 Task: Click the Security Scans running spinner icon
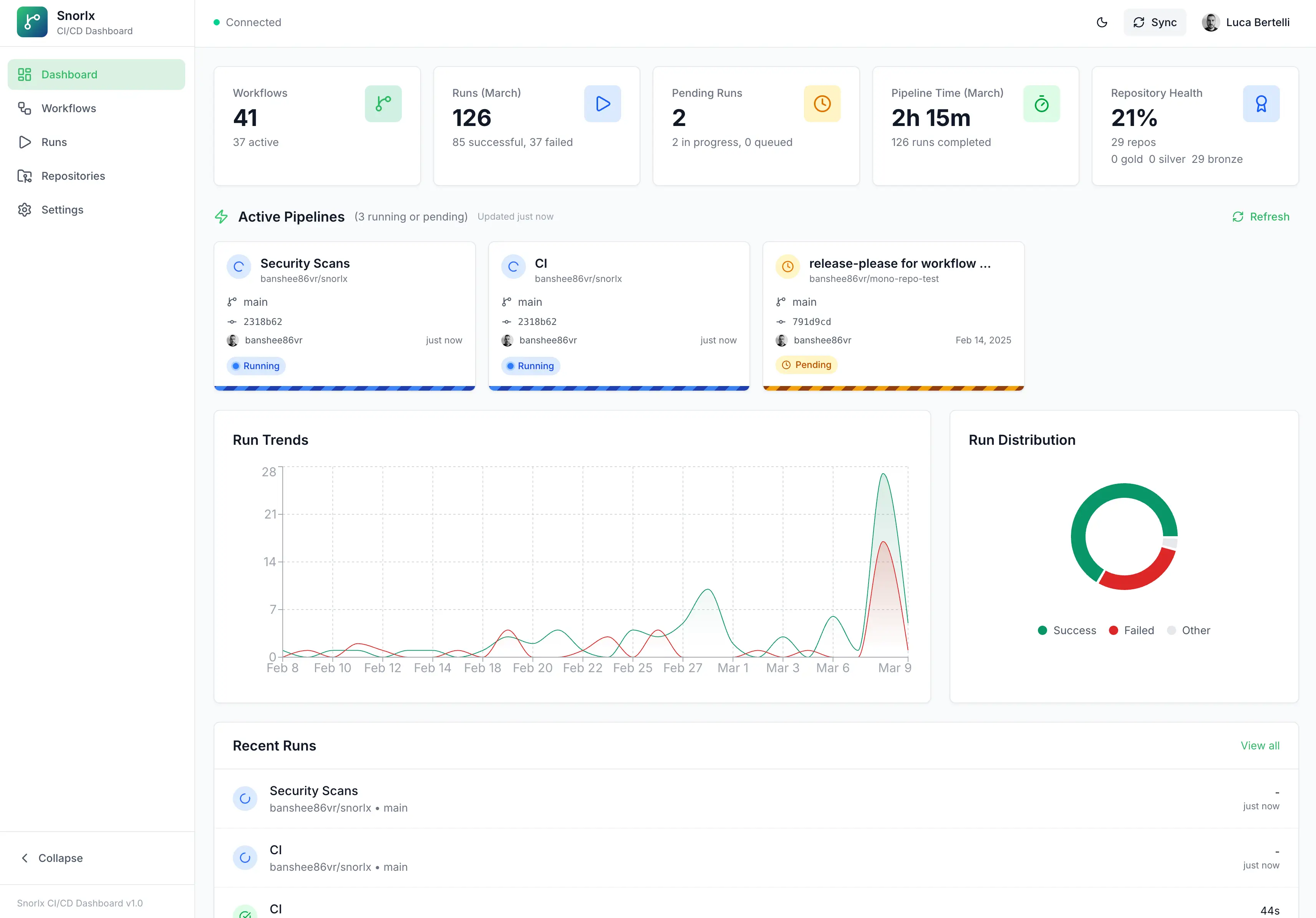point(239,267)
